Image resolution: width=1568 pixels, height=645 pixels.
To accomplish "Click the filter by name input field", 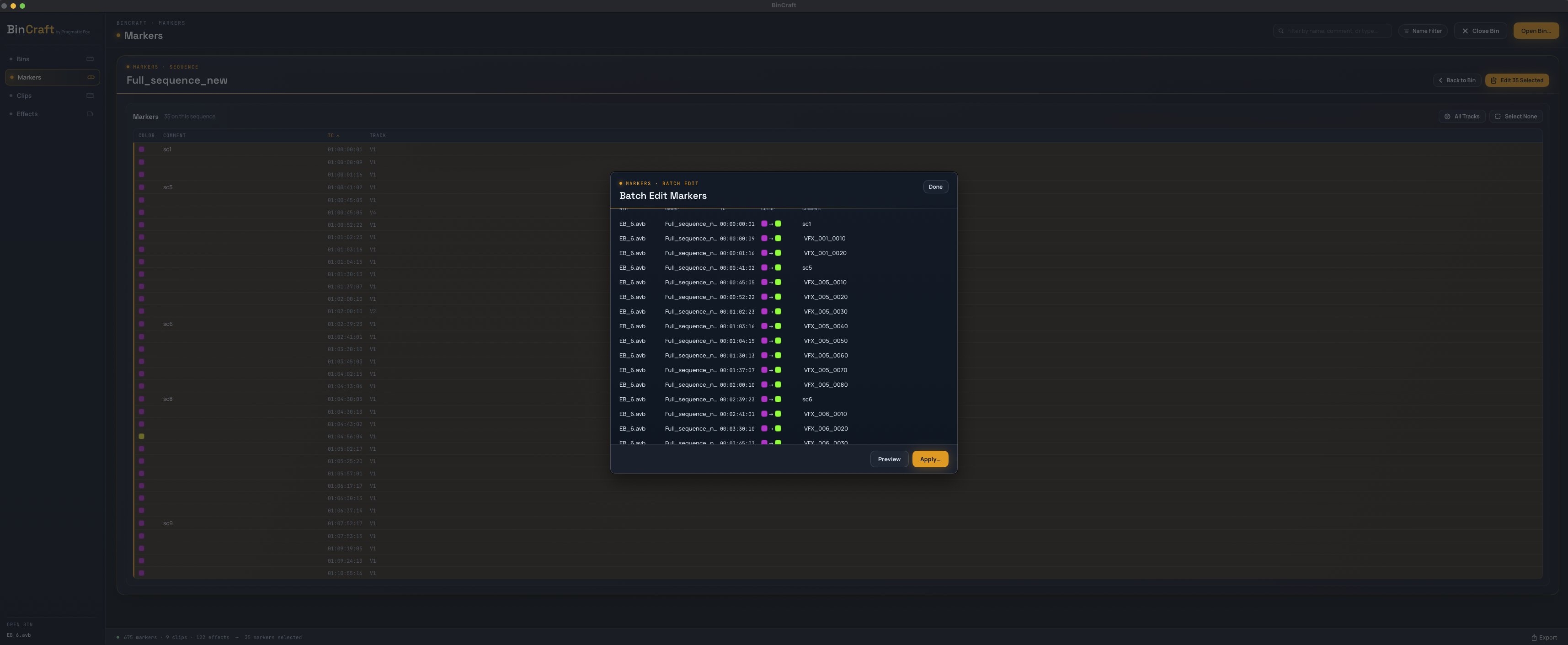I will coord(1332,31).
